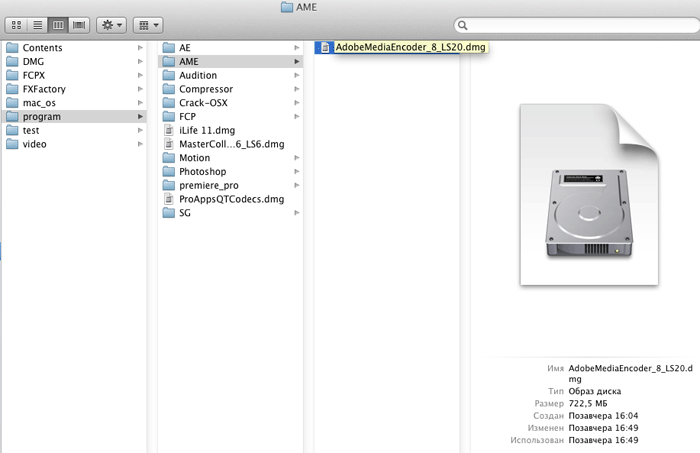The width and height of the screenshot is (700, 453).
Task: Expand the video folder arrow
Action: pyautogui.click(x=140, y=144)
